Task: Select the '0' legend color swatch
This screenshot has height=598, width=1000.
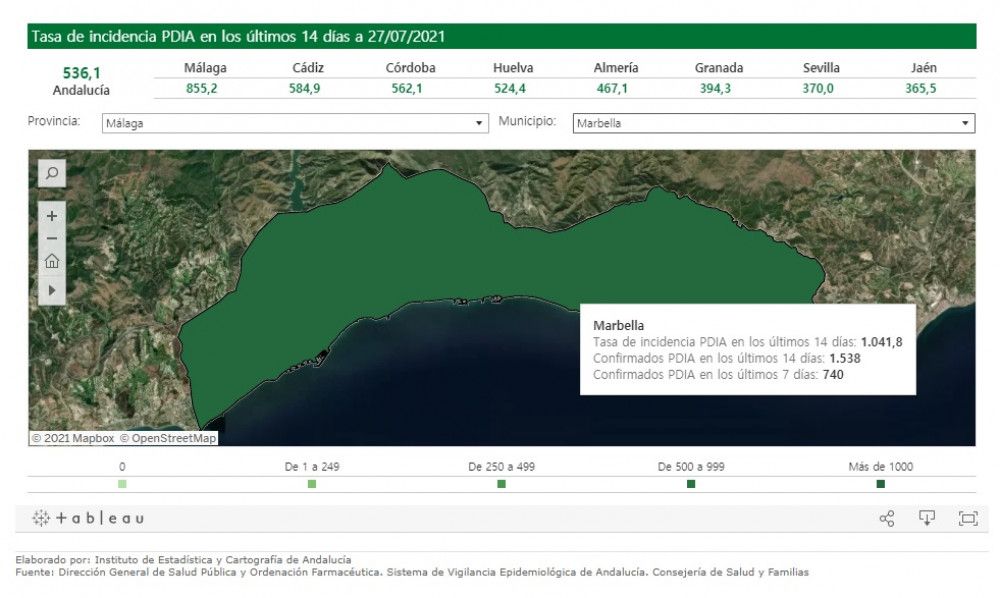Action: [122, 484]
